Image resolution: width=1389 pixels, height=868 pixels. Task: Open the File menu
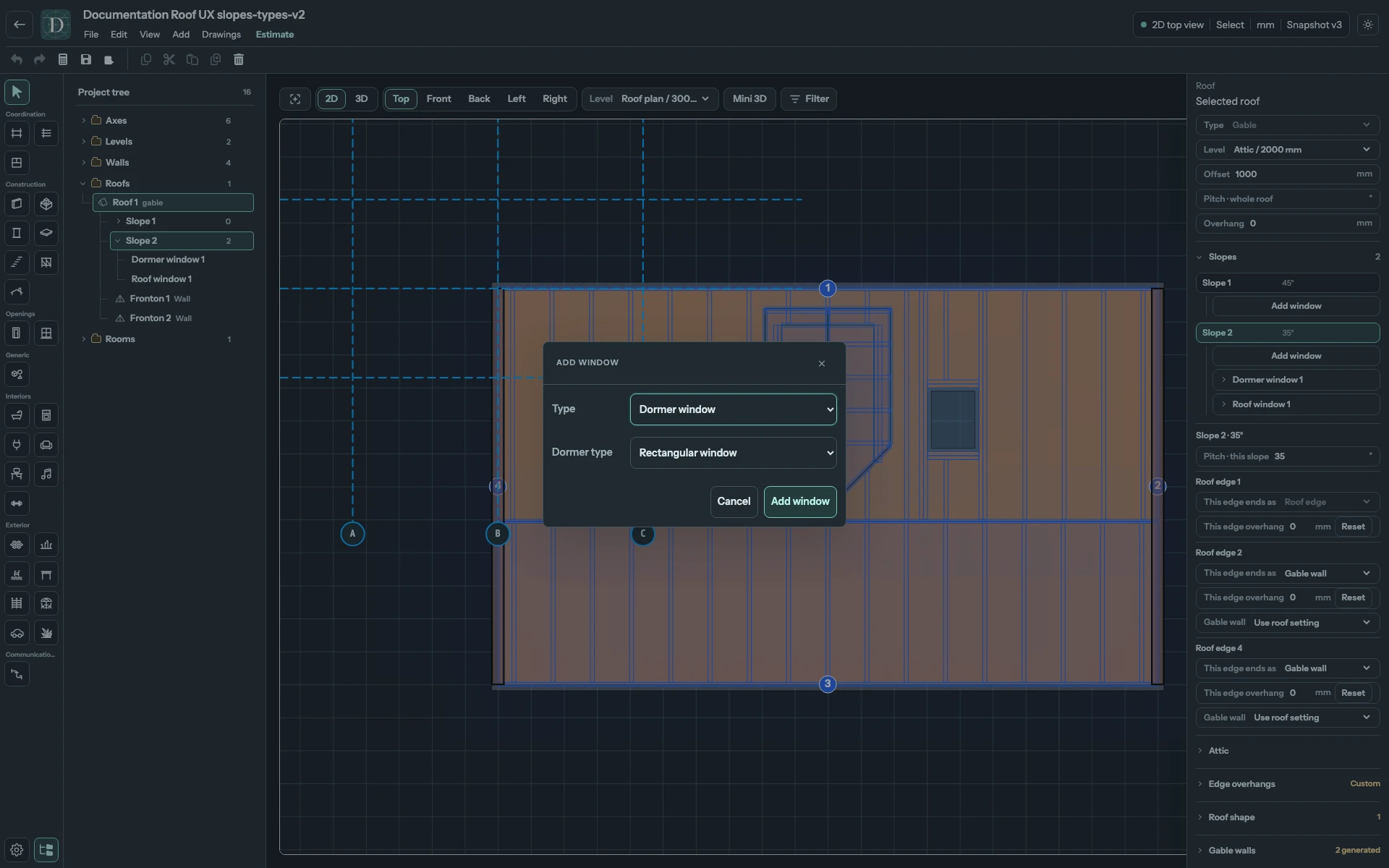[x=91, y=35]
